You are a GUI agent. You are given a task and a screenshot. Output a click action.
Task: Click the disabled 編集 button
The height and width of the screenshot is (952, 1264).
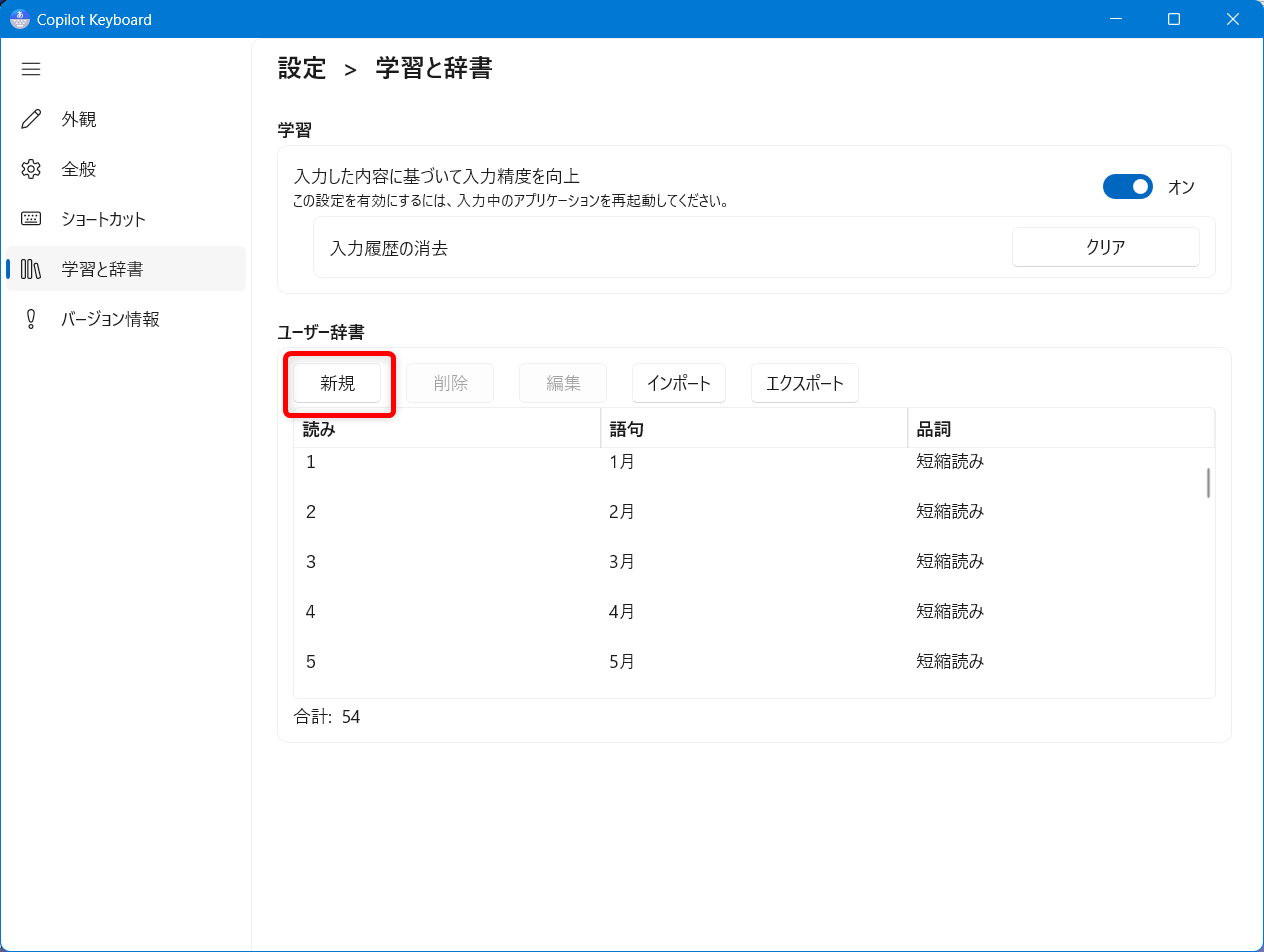point(564,383)
